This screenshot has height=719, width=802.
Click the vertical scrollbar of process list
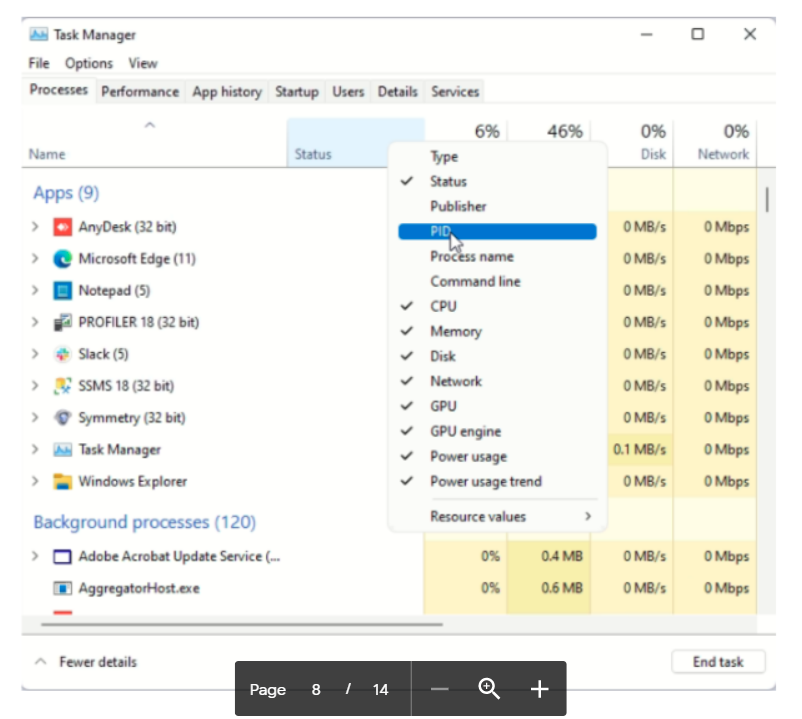point(767,200)
